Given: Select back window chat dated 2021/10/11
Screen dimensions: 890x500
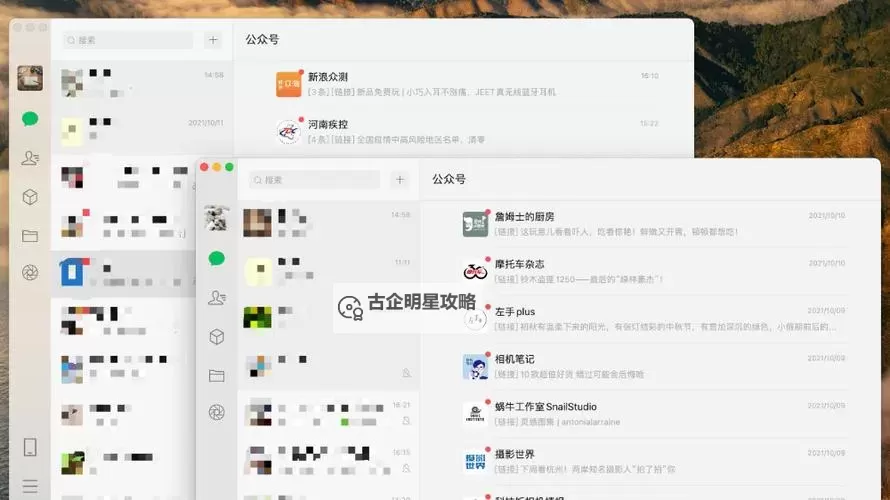Looking at the screenshot, I should 142,131.
